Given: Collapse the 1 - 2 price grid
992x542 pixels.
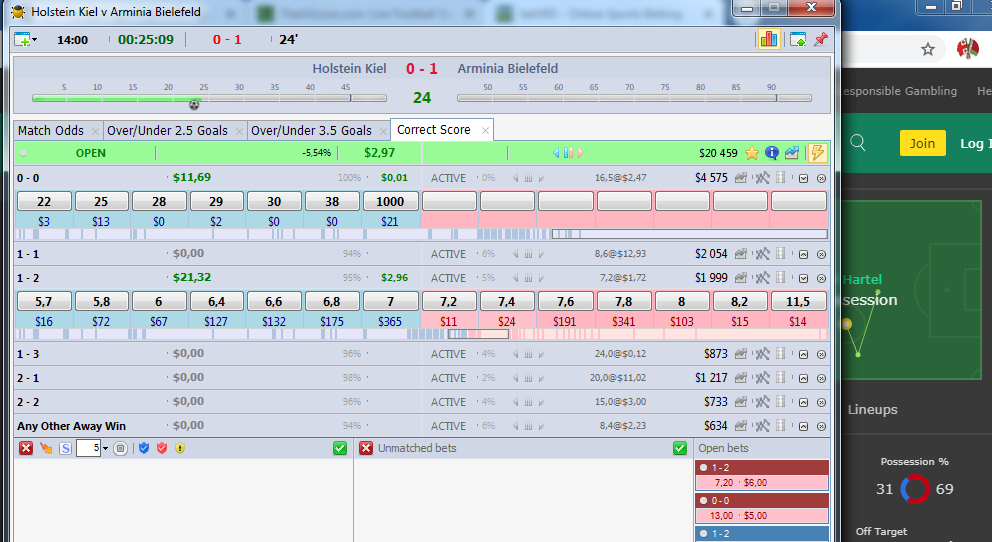Looking at the screenshot, I should [x=803, y=278].
